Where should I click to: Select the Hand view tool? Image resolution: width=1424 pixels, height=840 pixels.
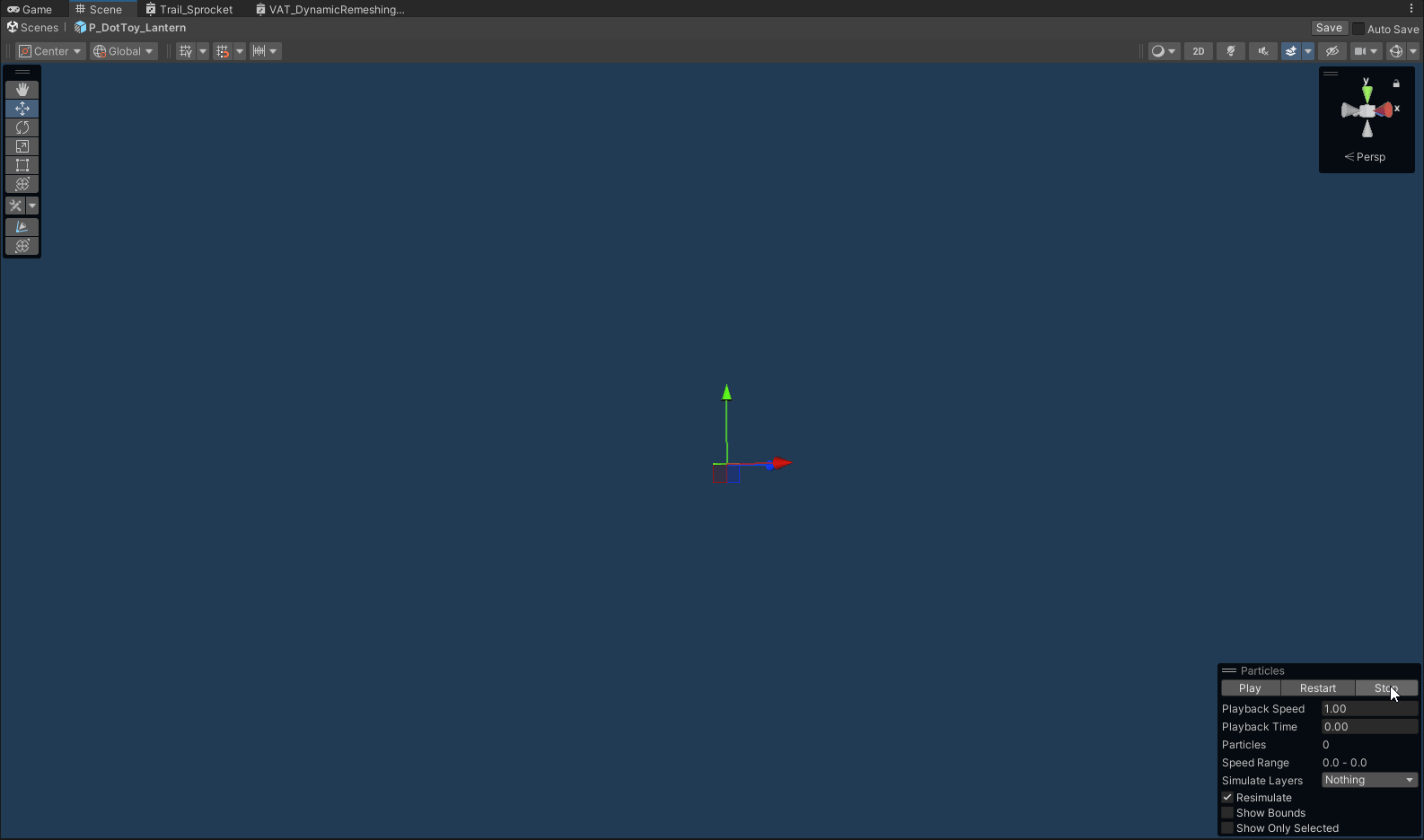click(x=22, y=90)
